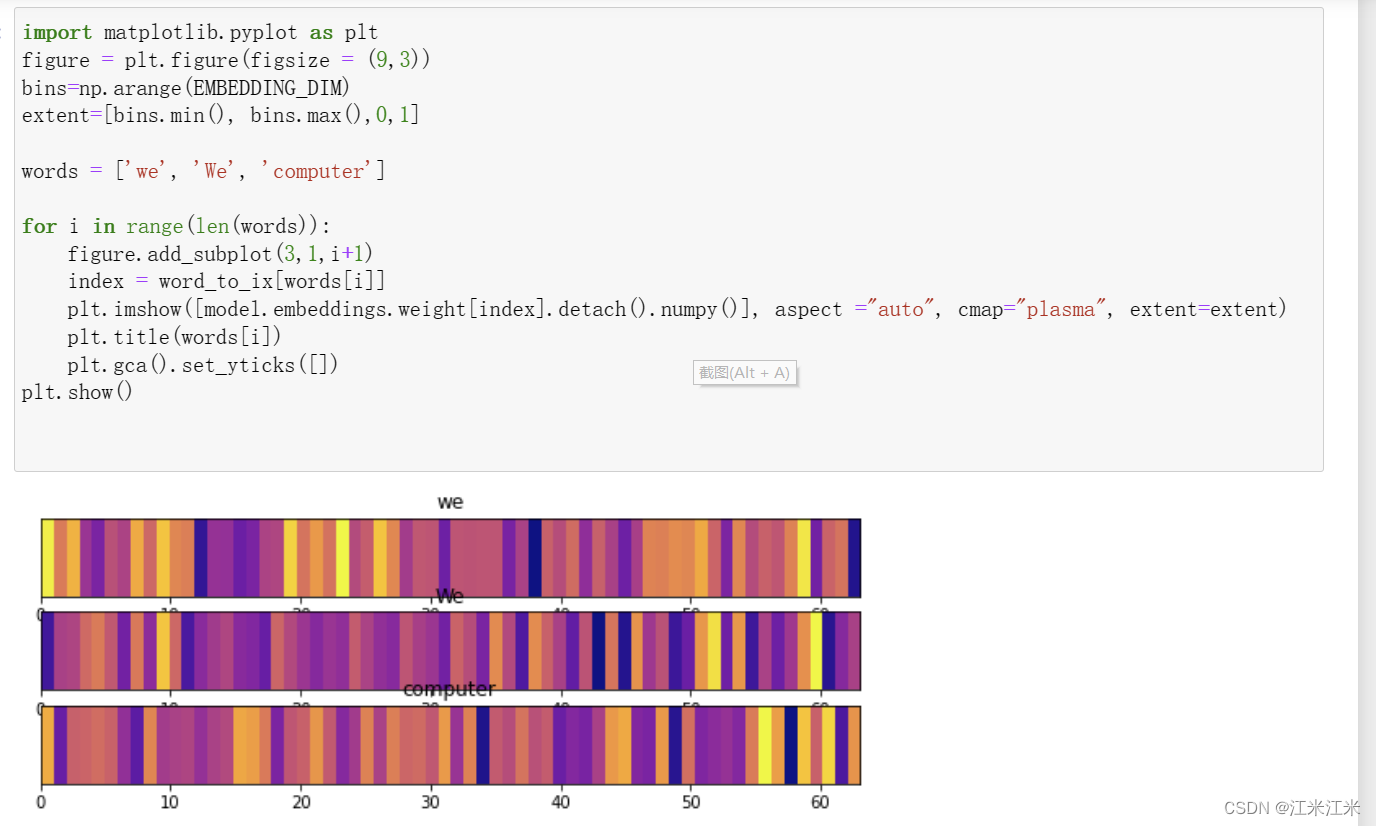Screen dimensions: 1376x826
Task: Click the plt.imshow call line
Action: point(678,309)
